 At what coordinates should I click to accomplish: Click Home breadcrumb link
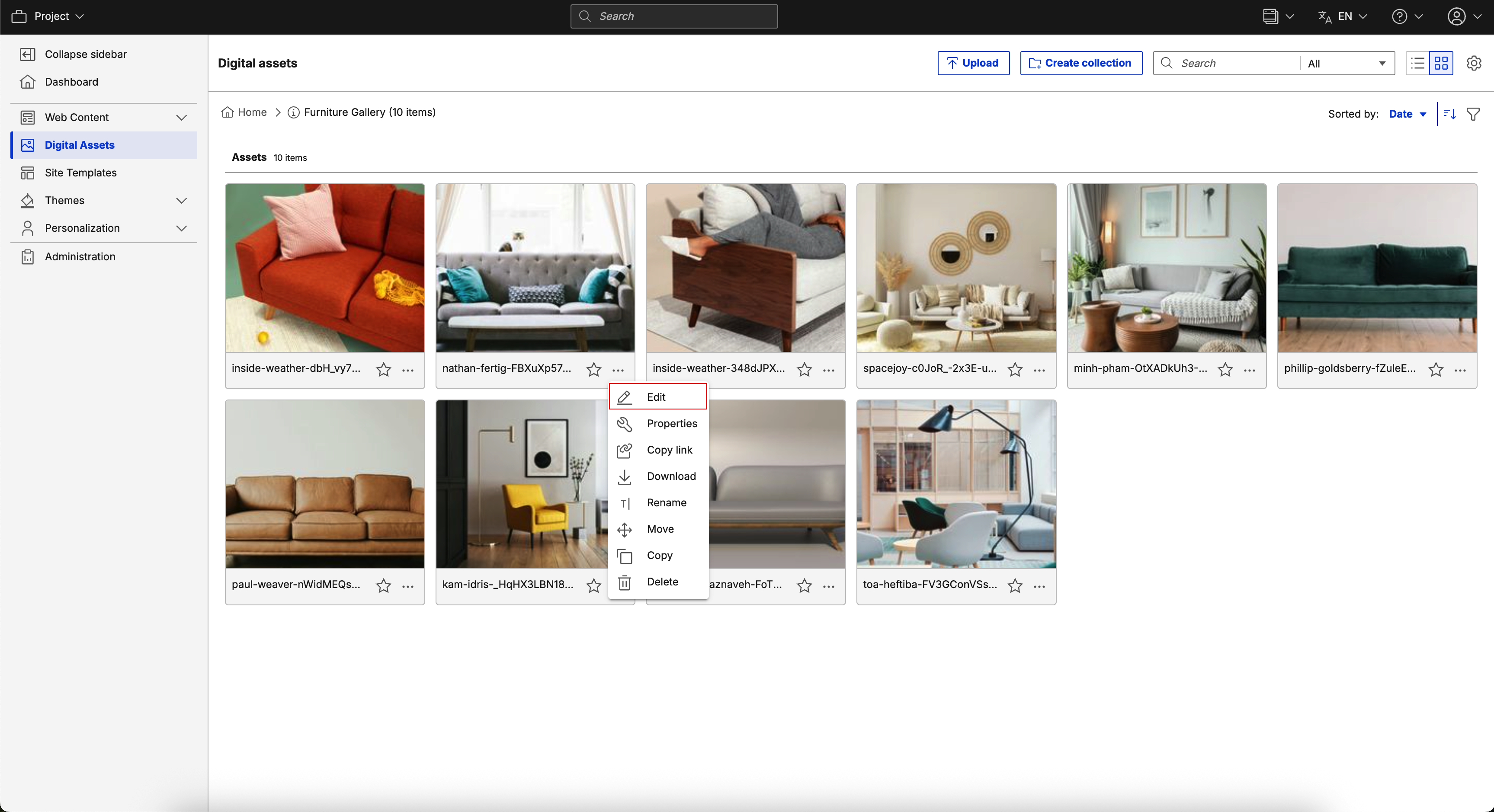pos(252,112)
